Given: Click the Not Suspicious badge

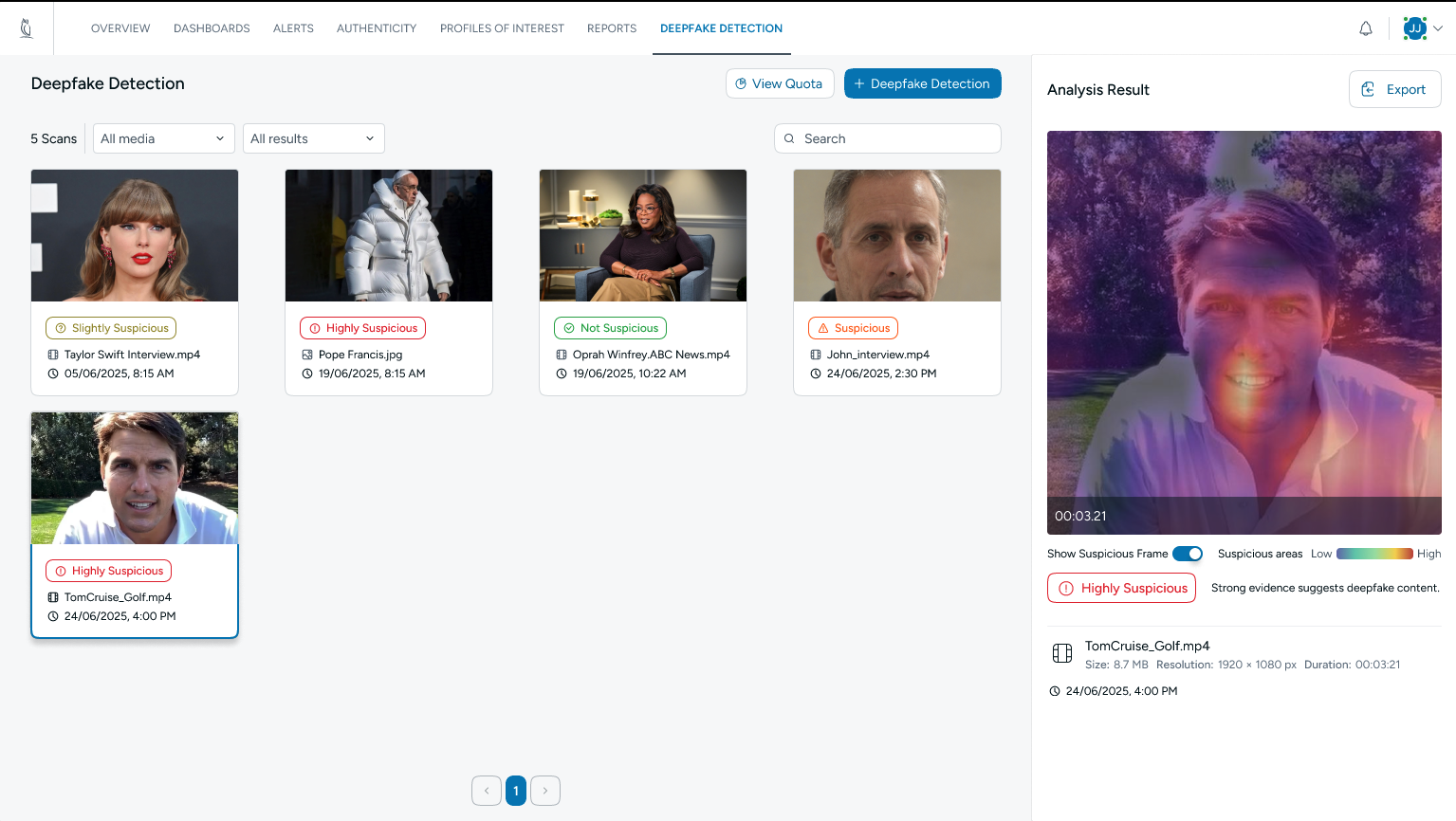Looking at the screenshot, I should coord(610,328).
